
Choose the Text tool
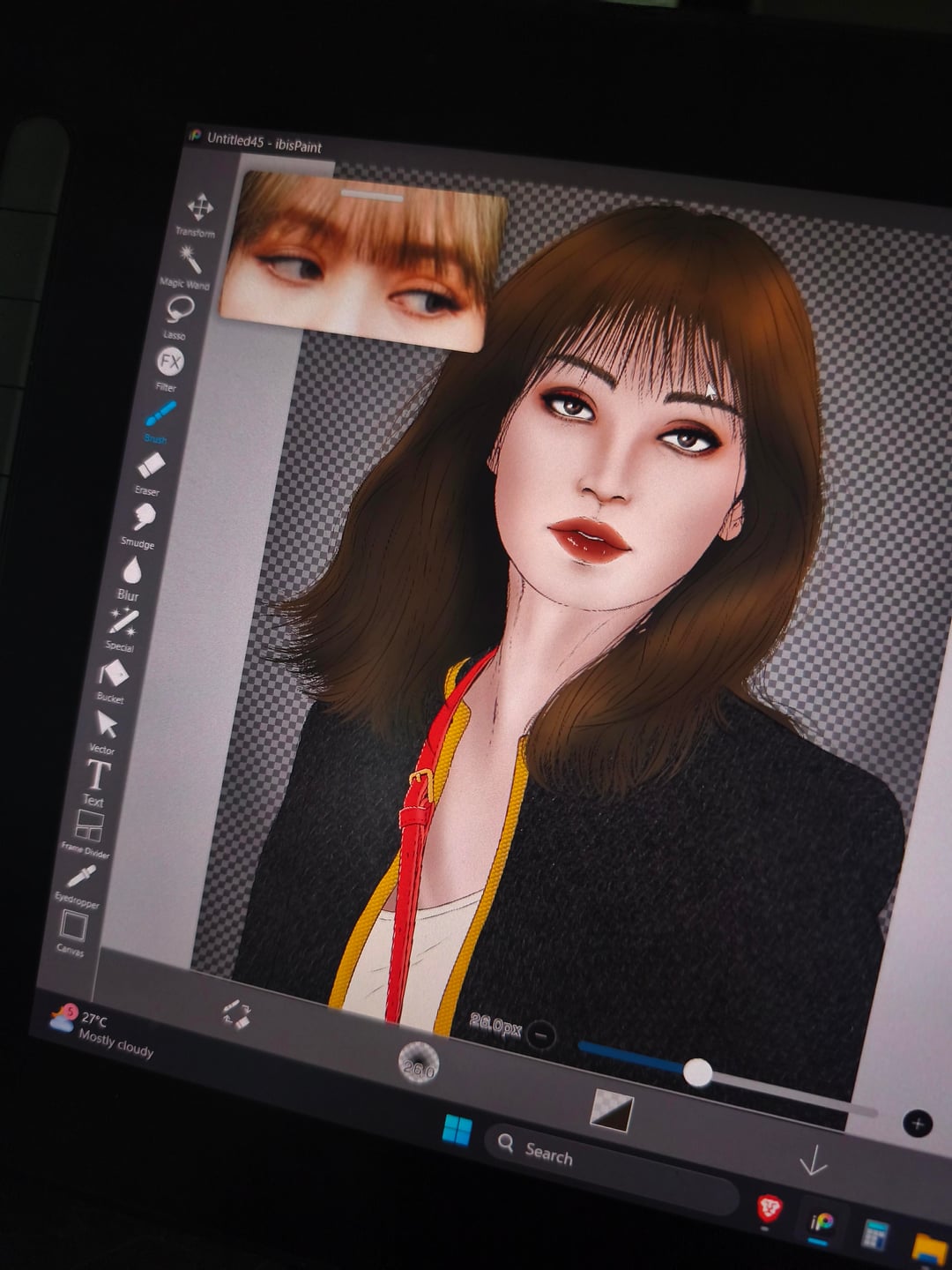pyautogui.click(x=97, y=776)
